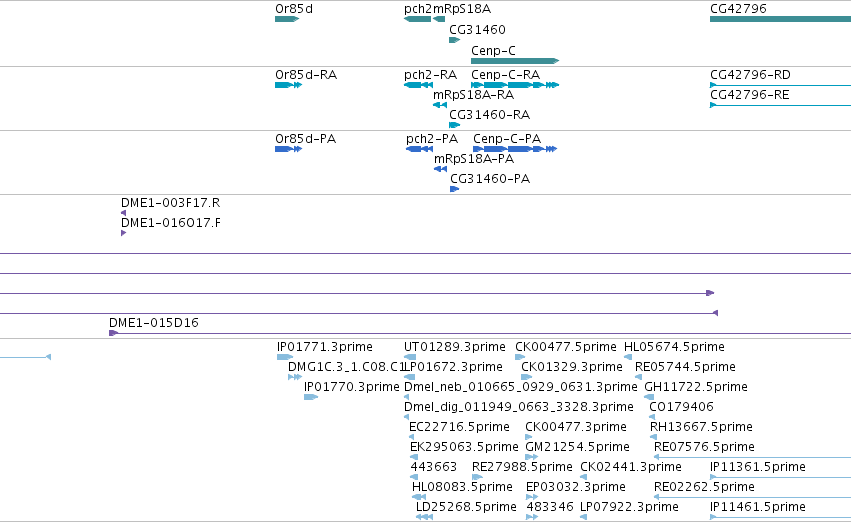The width and height of the screenshot is (851, 522).
Task: Click the Or85d gene glyph
Action: (x=287, y=19)
